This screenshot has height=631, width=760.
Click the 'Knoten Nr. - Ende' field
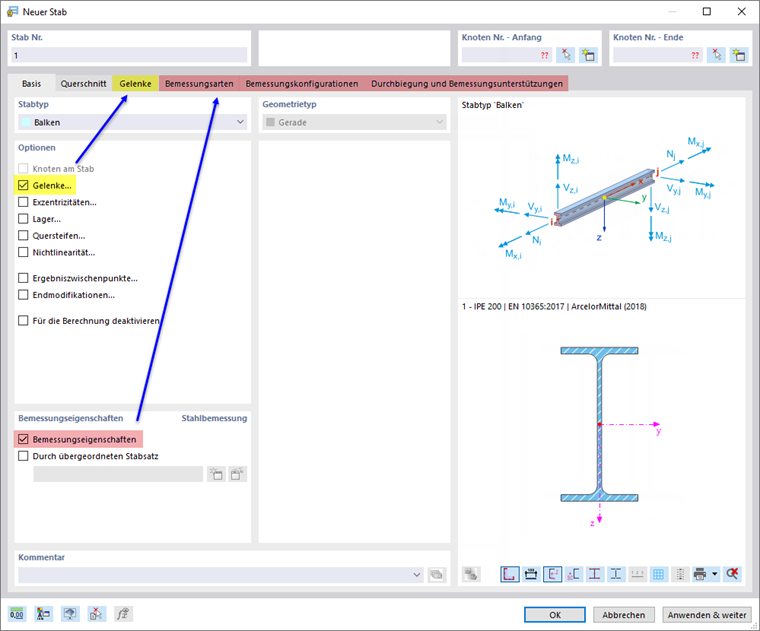(658, 55)
